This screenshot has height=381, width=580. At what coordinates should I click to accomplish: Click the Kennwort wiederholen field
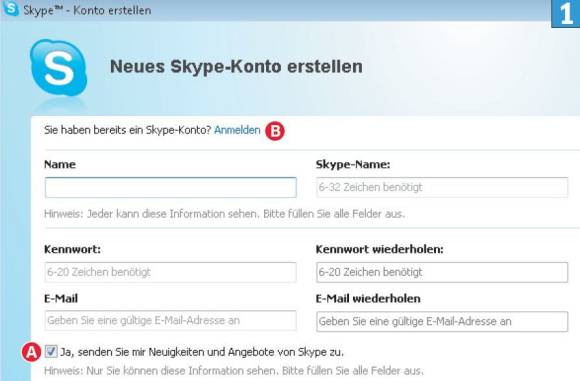tap(442, 272)
